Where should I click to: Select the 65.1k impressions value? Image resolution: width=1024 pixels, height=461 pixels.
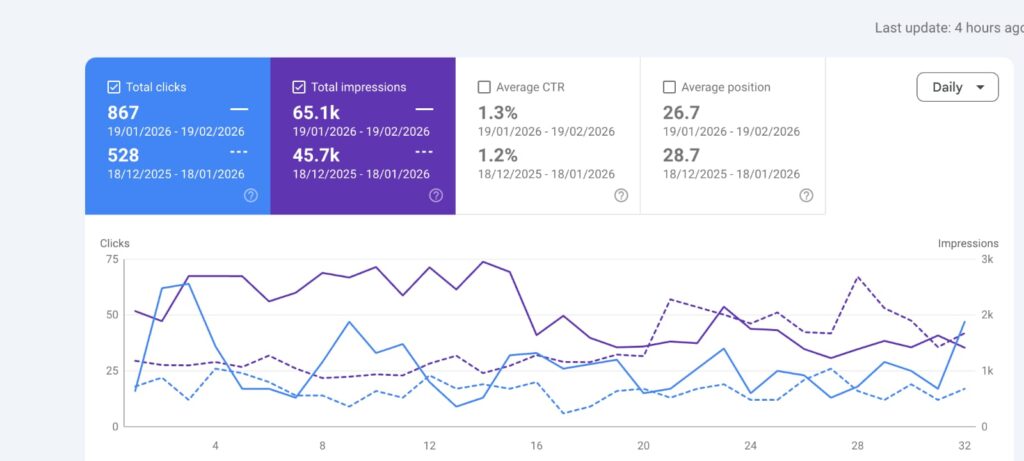pos(316,112)
